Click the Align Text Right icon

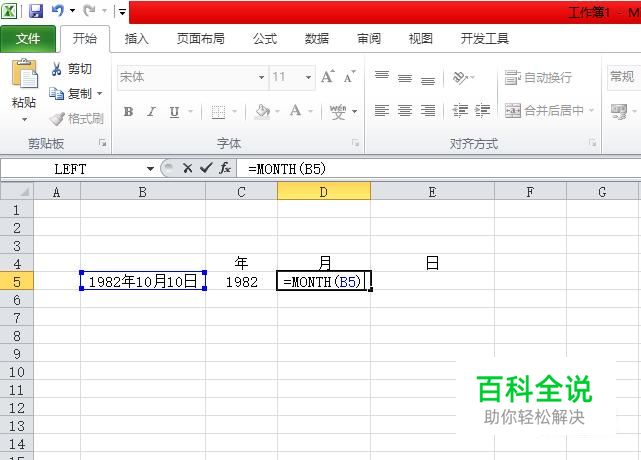428,110
